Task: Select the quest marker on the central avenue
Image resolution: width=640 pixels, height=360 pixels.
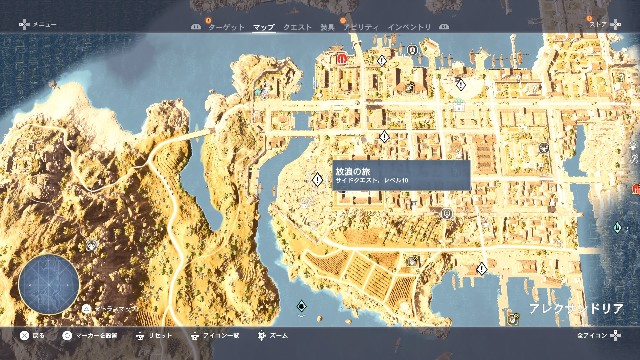Action: (x=384, y=136)
